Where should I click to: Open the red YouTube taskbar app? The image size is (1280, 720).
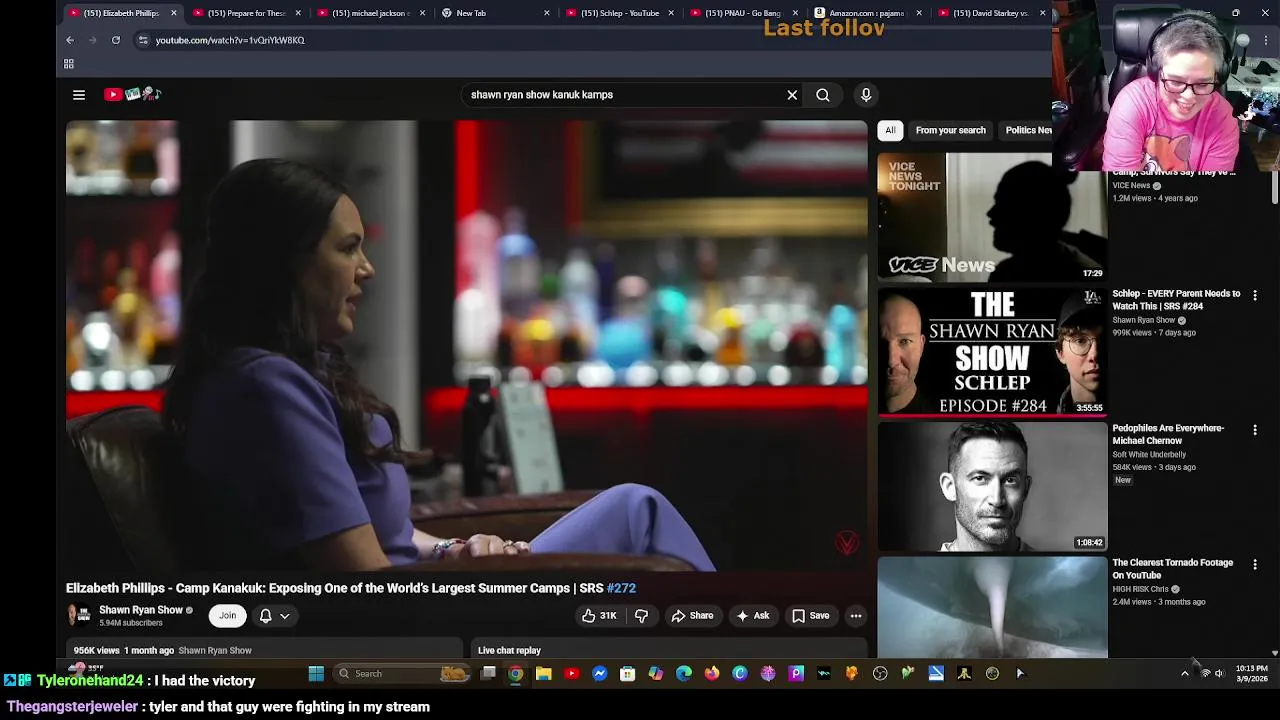[571, 674]
